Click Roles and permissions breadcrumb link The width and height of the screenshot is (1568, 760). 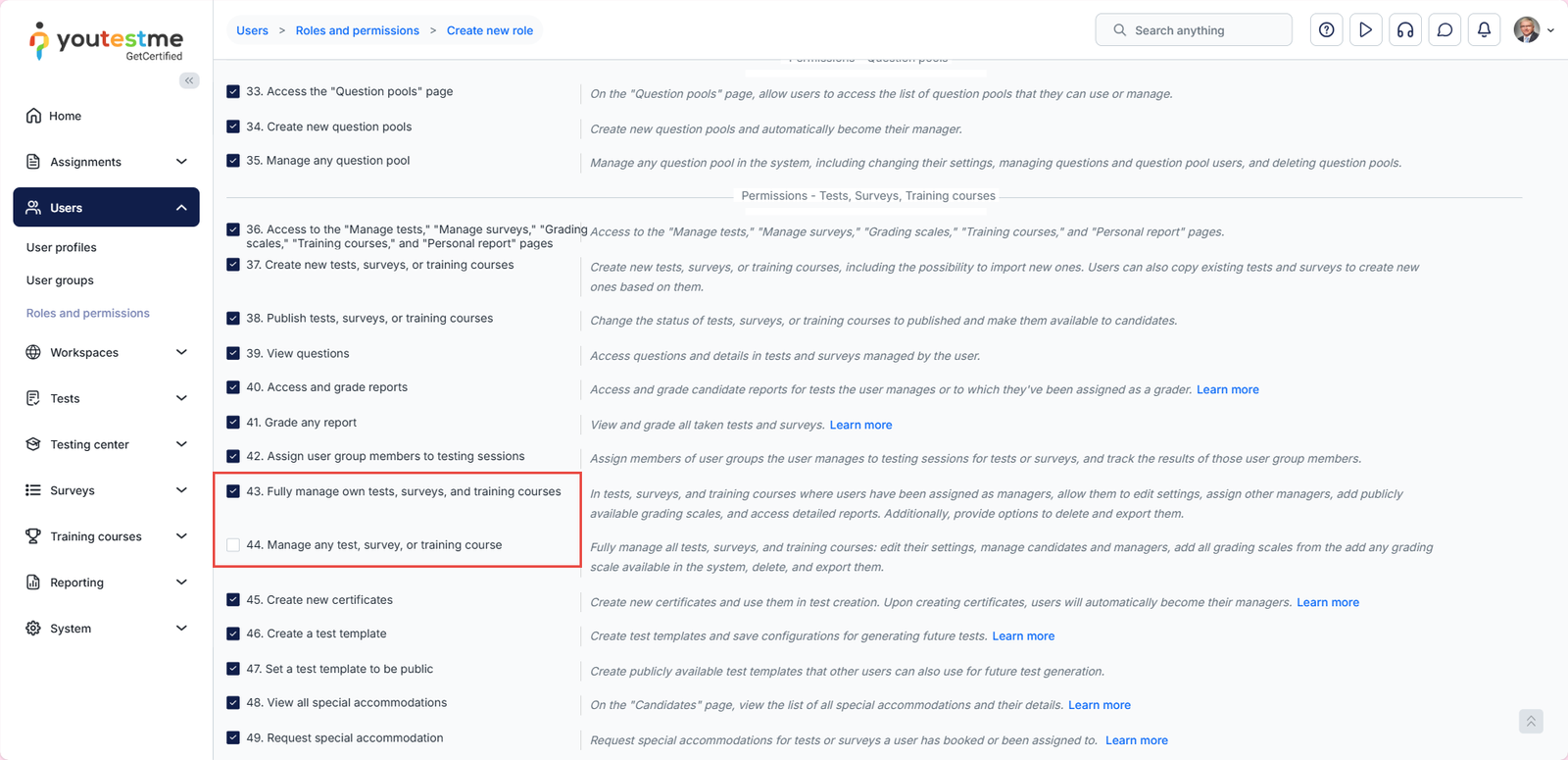[357, 30]
